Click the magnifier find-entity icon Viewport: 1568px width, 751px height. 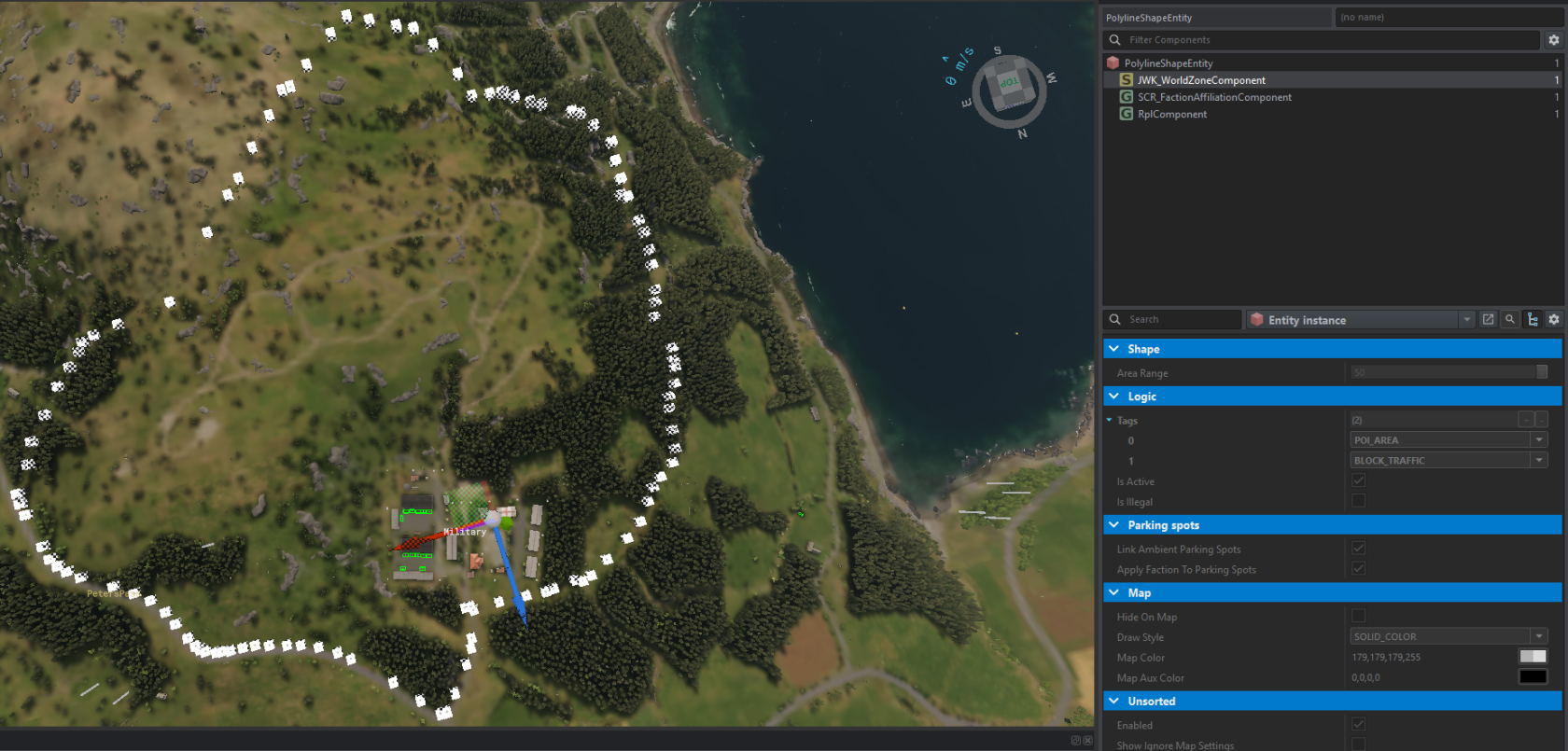1510,319
